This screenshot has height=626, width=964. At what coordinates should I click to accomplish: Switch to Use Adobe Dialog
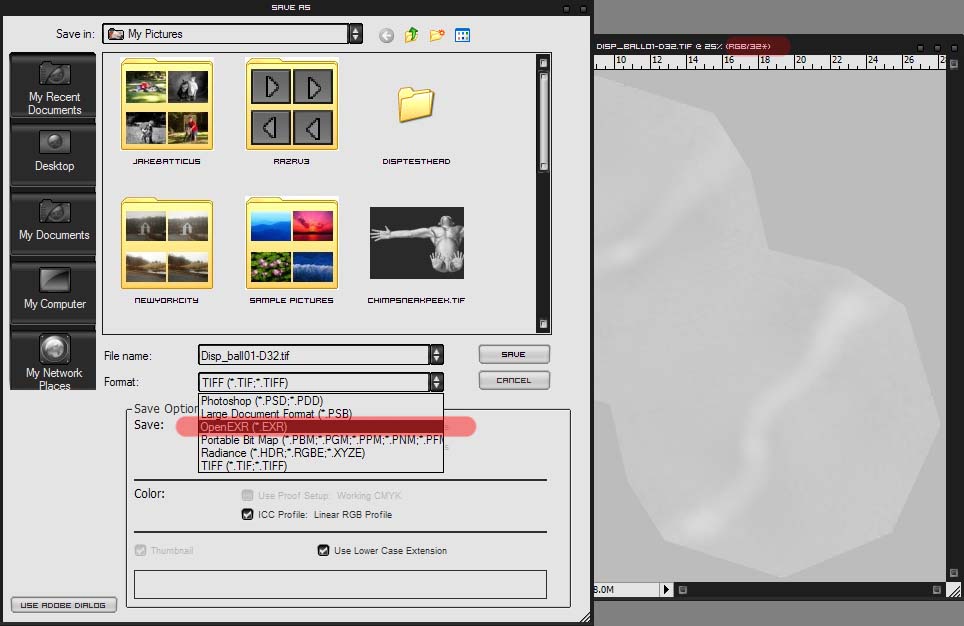[x=63, y=605]
